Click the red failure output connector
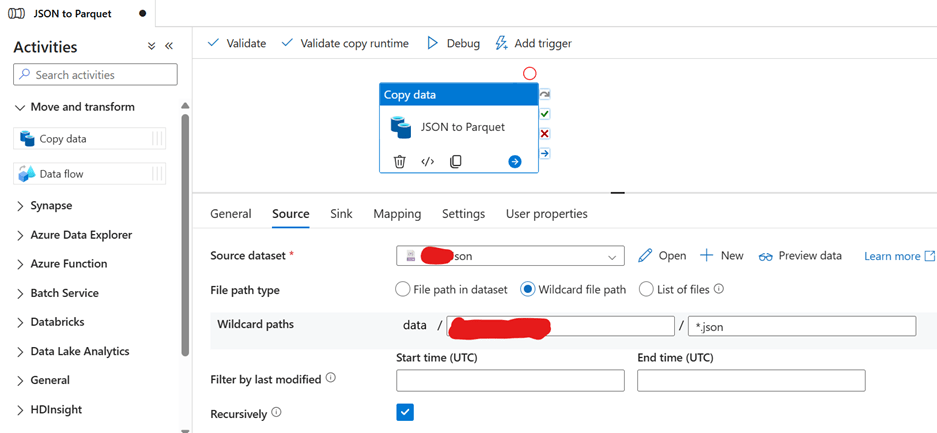This screenshot has width=937, height=433. tap(544, 134)
